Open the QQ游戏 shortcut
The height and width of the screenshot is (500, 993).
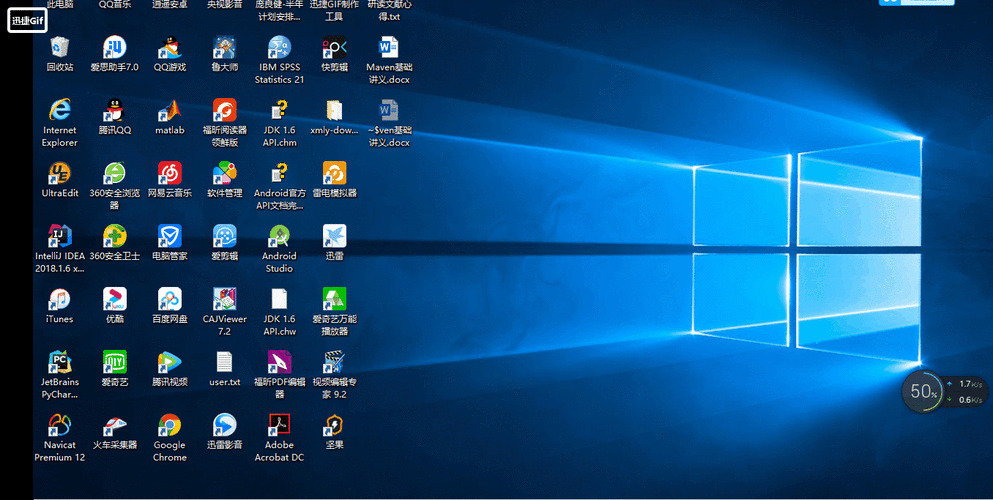pos(170,47)
